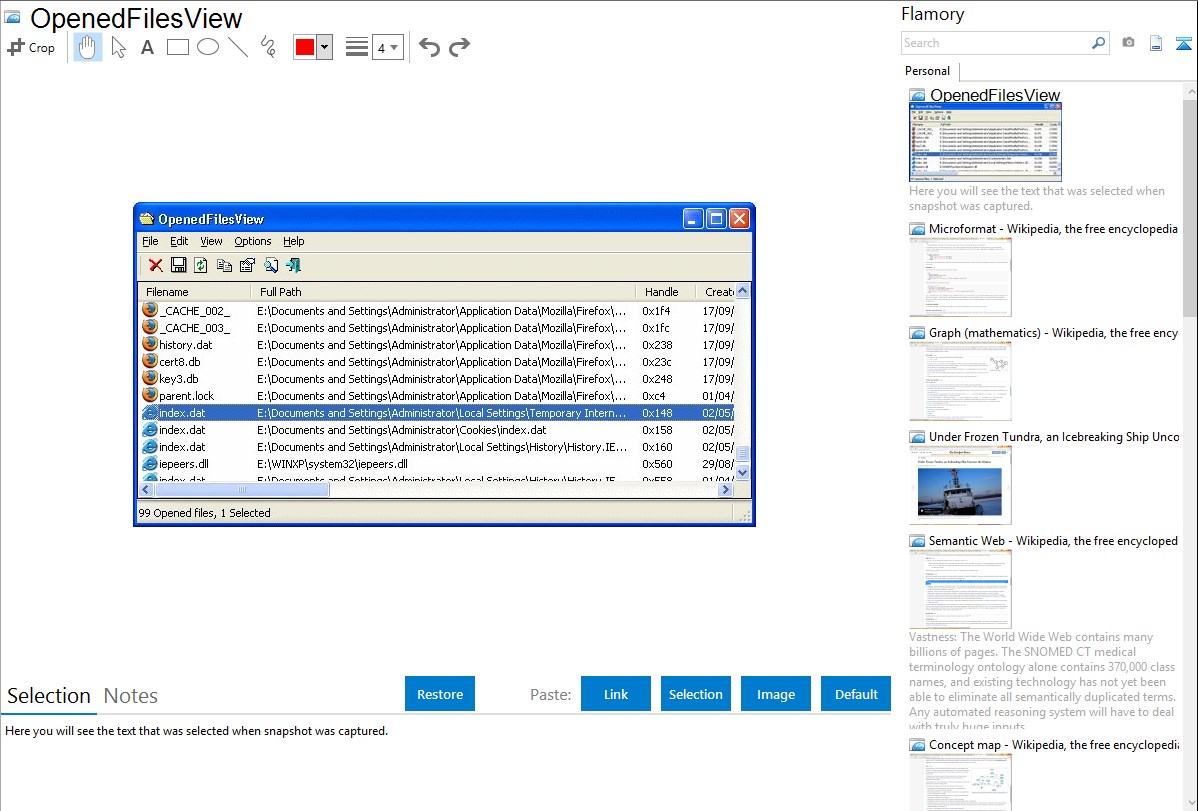
Task: Click the green refresh toolbar icon
Action: (200, 265)
